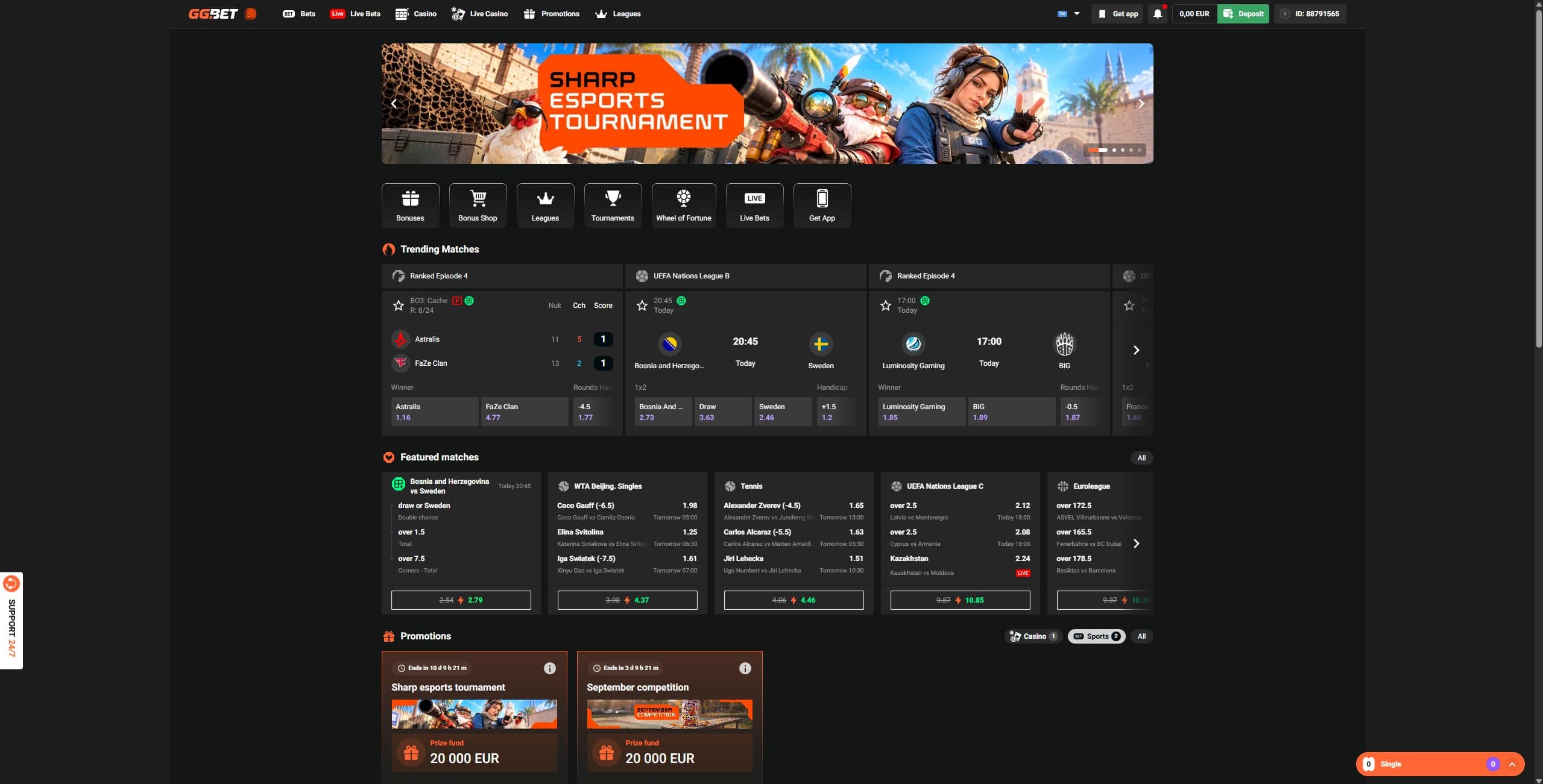Viewport: 1543px width, 784px height.
Task: Add the boosted 2.79 combo bet
Action: (x=461, y=600)
